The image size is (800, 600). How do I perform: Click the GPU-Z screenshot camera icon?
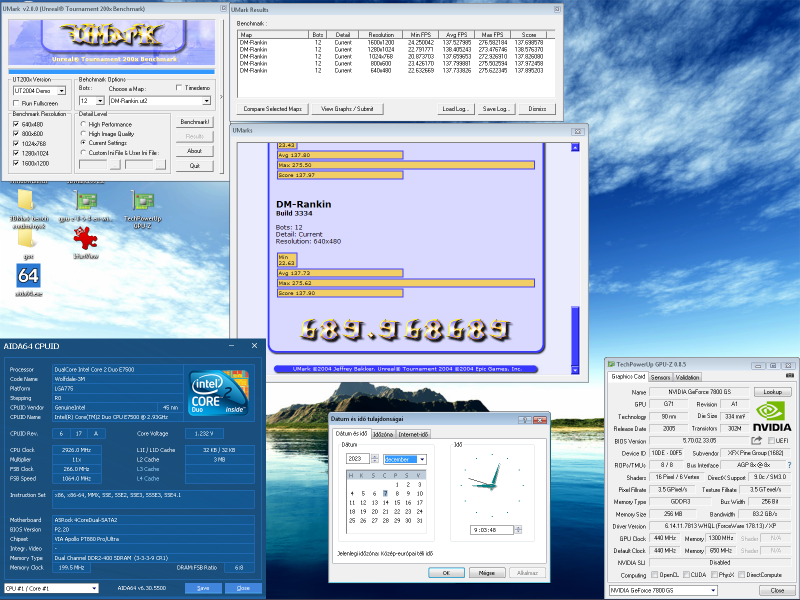click(790, 376)
